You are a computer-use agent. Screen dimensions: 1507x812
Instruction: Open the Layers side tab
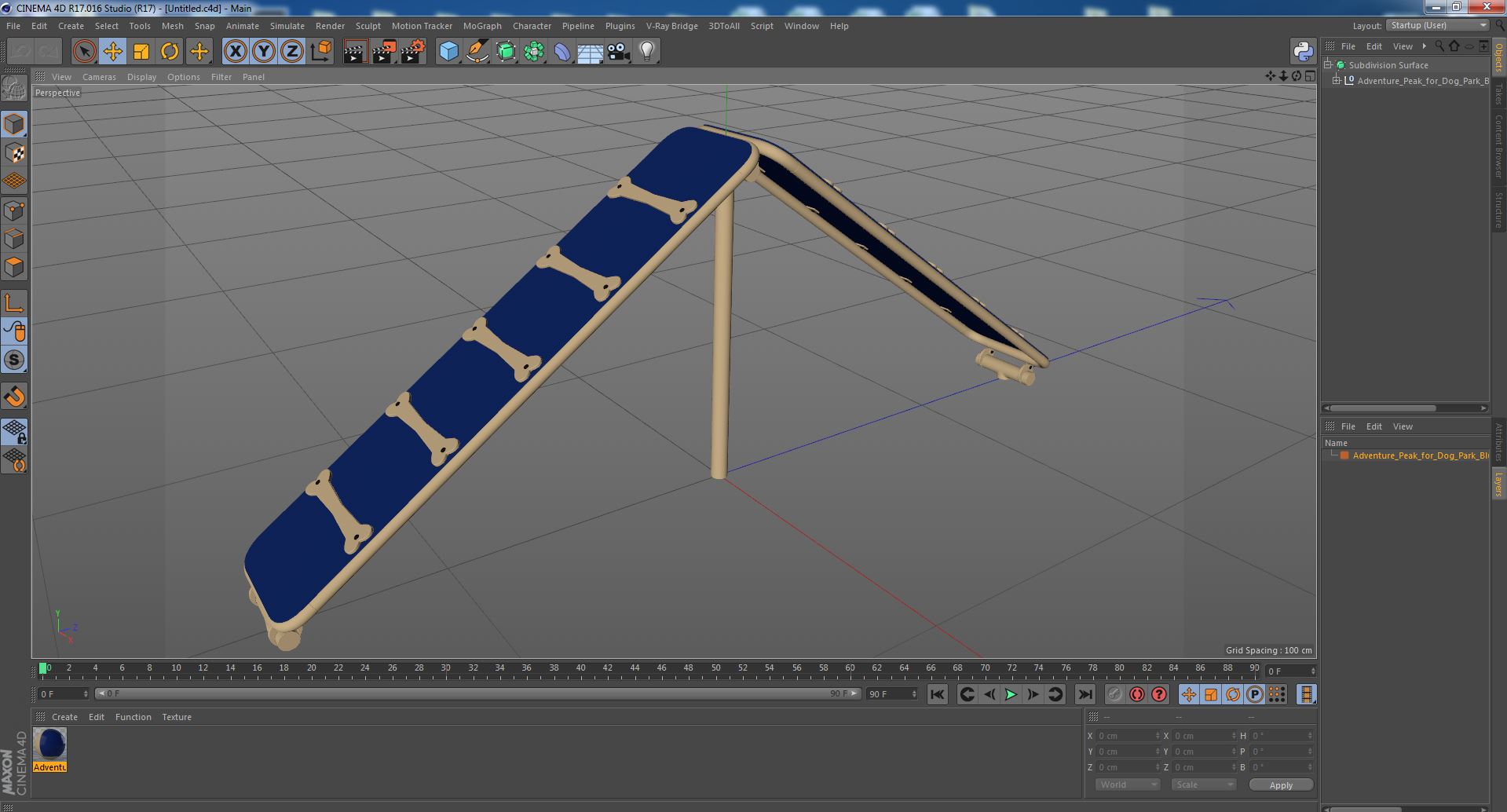1499,484
